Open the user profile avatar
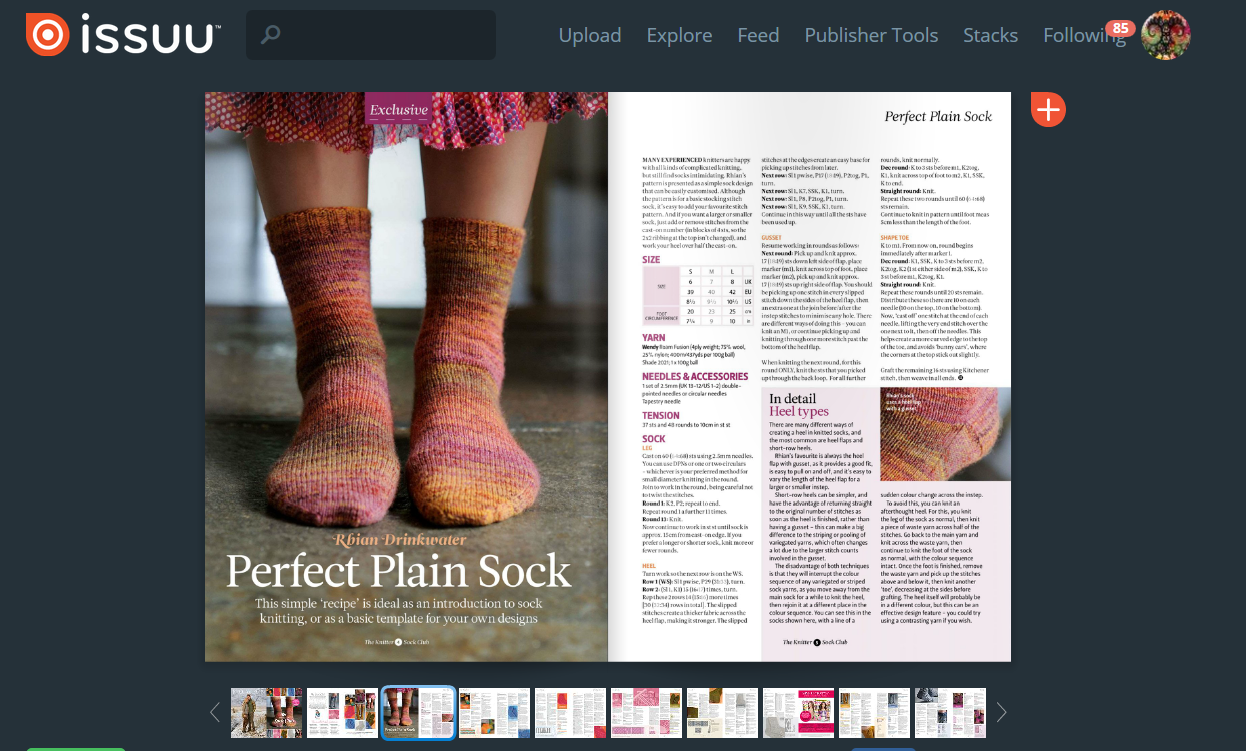 [1165, 35]
